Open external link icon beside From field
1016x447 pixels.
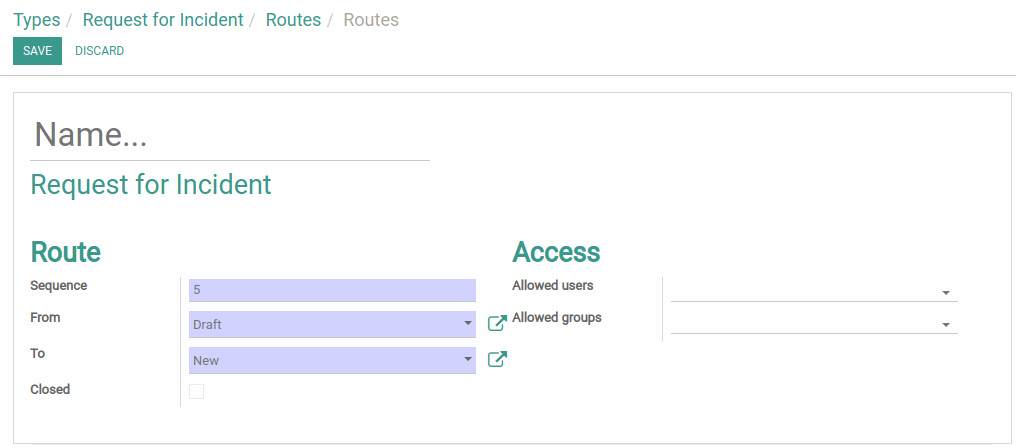point(497,323)
